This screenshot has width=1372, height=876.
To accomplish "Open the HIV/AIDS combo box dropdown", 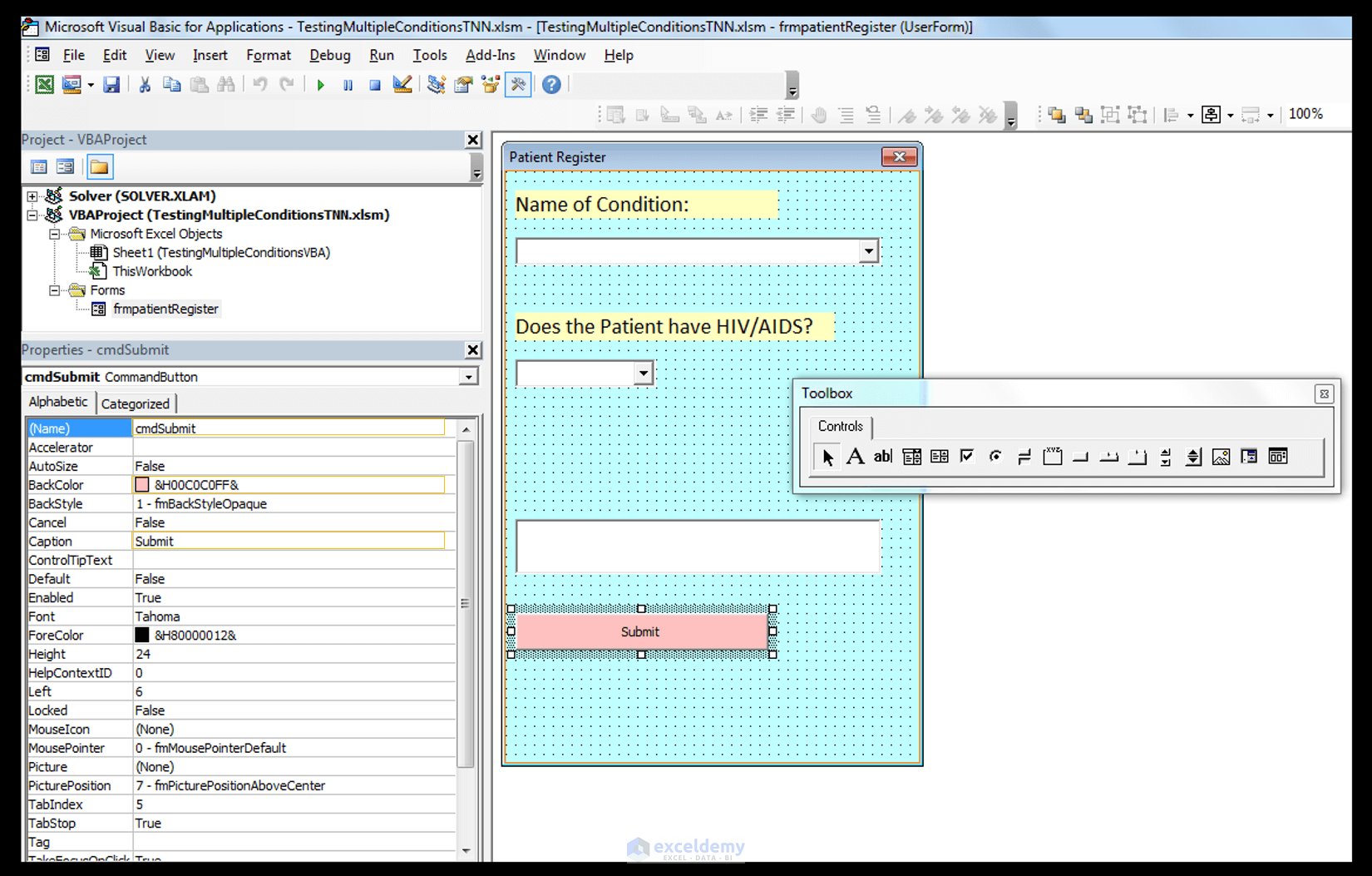I will click(x=643, y=374).
